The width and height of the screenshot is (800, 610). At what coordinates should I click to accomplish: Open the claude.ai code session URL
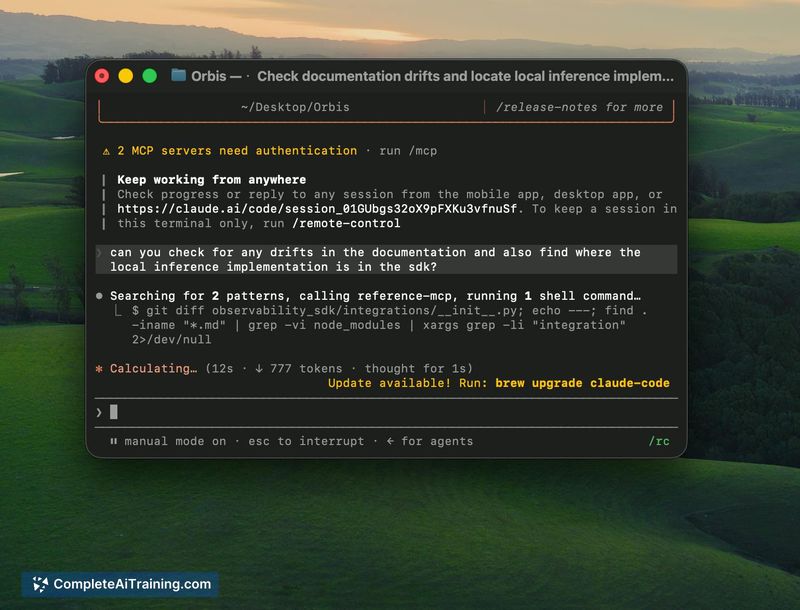pyautogui.click(x=317, y=209)
